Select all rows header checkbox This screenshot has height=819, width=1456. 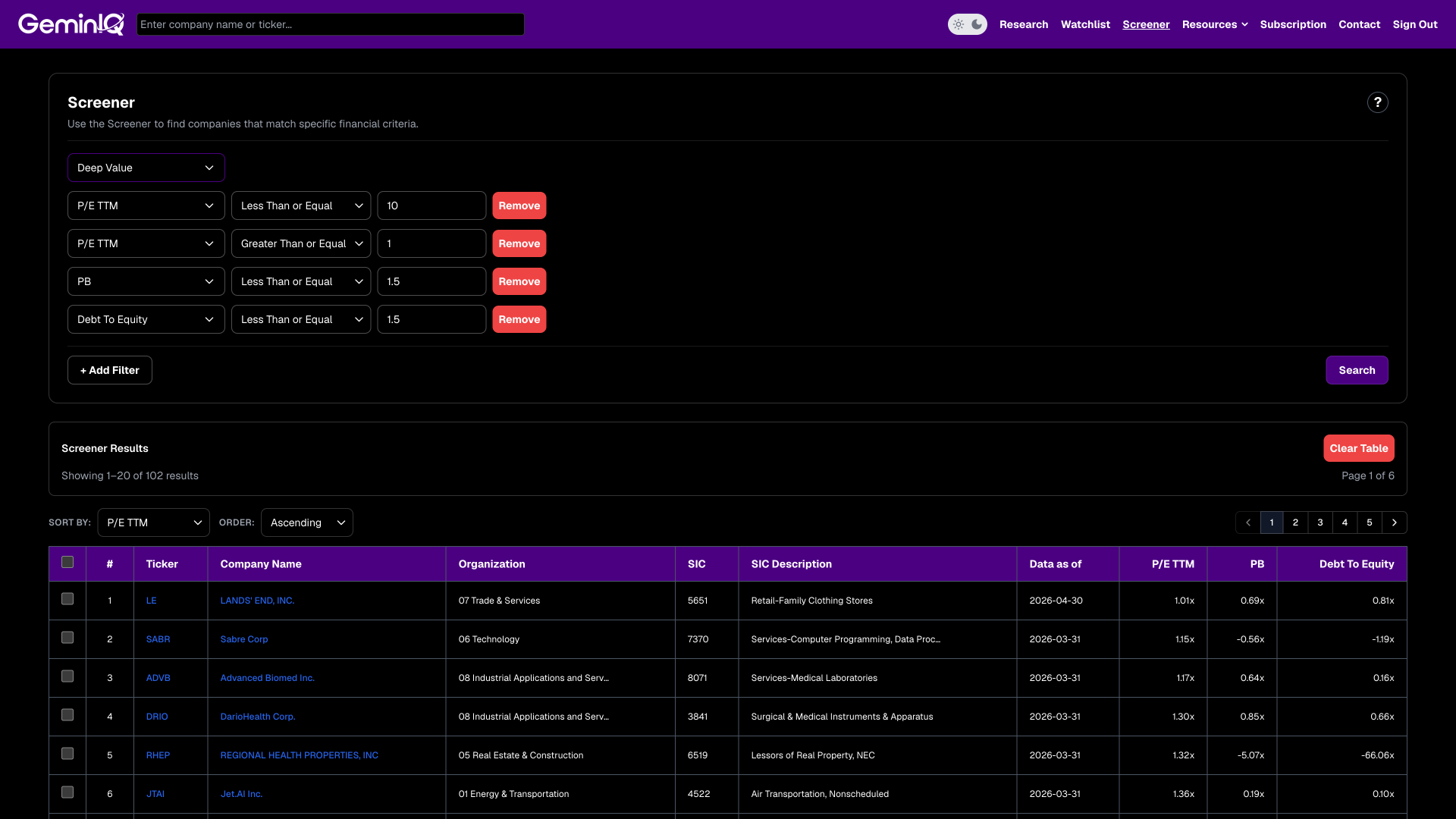[67, 562]
